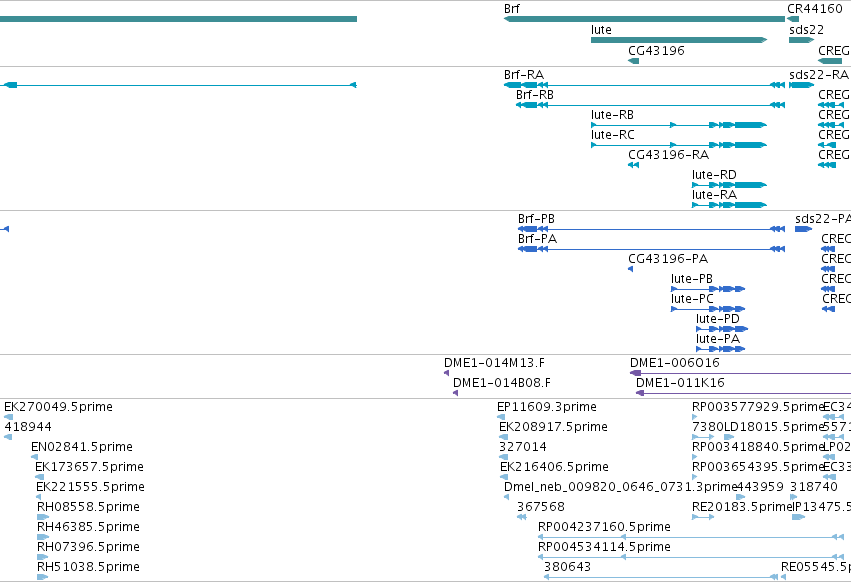Click the lute-PC protein label
This screenshot has height=582, width=851.
click(x=692, y=299)
